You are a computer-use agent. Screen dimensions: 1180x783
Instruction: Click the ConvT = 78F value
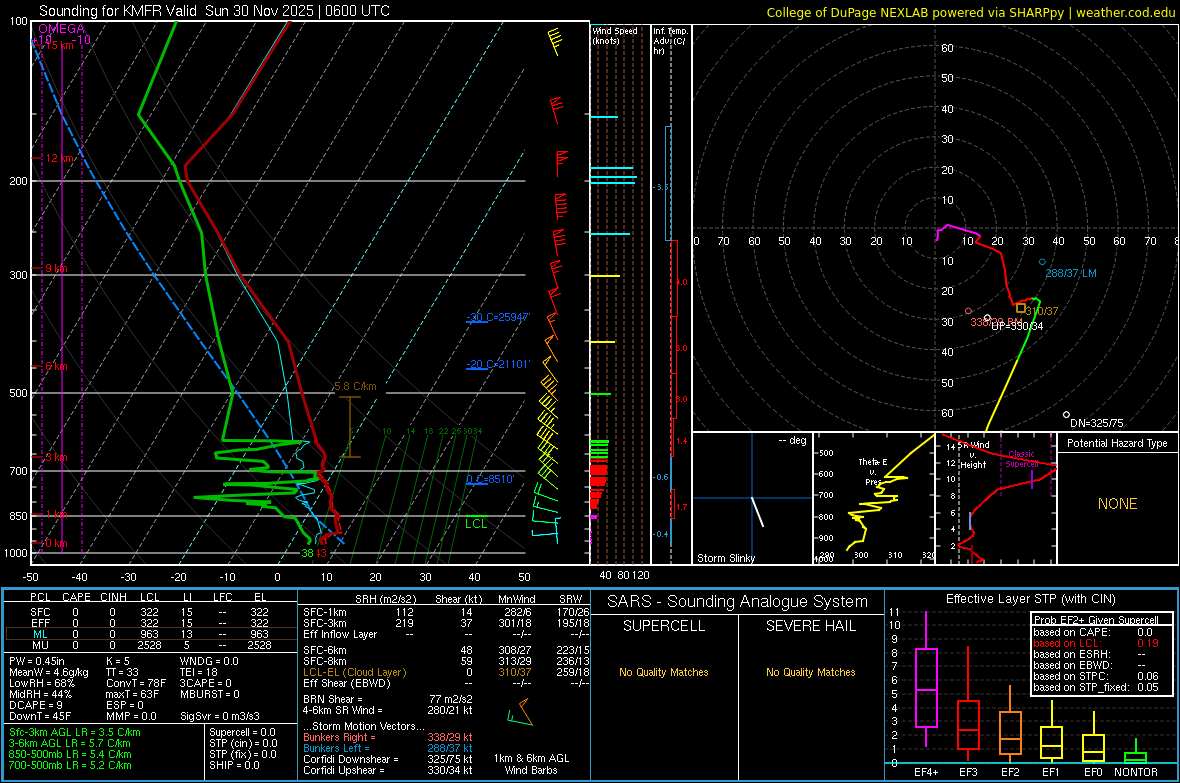[136, 684]
